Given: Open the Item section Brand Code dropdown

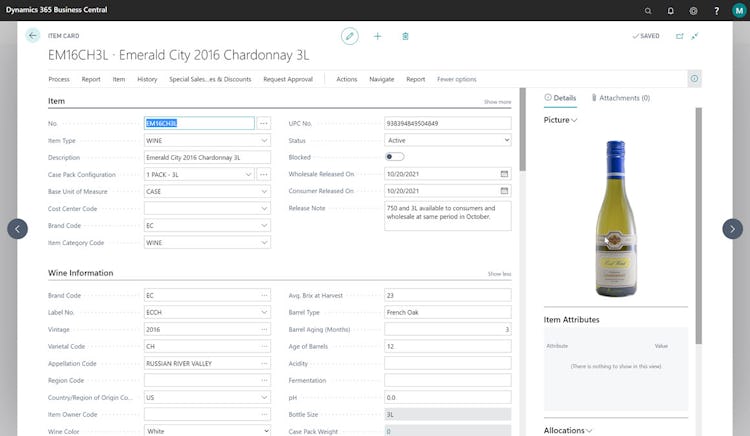Looking at the screenshot, I should pyautogui.click(x=264, y=225).
